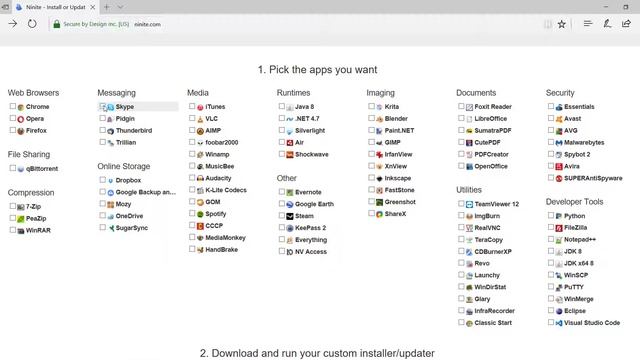Open the Hub lines icon
The width and height of the screenshot is (640, 360).
click(x=588, y=24)
